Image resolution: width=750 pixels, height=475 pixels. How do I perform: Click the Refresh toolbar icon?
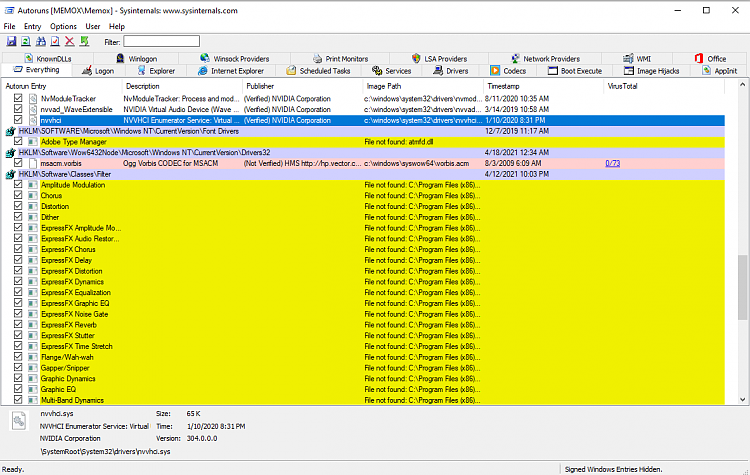click(26, 42)
